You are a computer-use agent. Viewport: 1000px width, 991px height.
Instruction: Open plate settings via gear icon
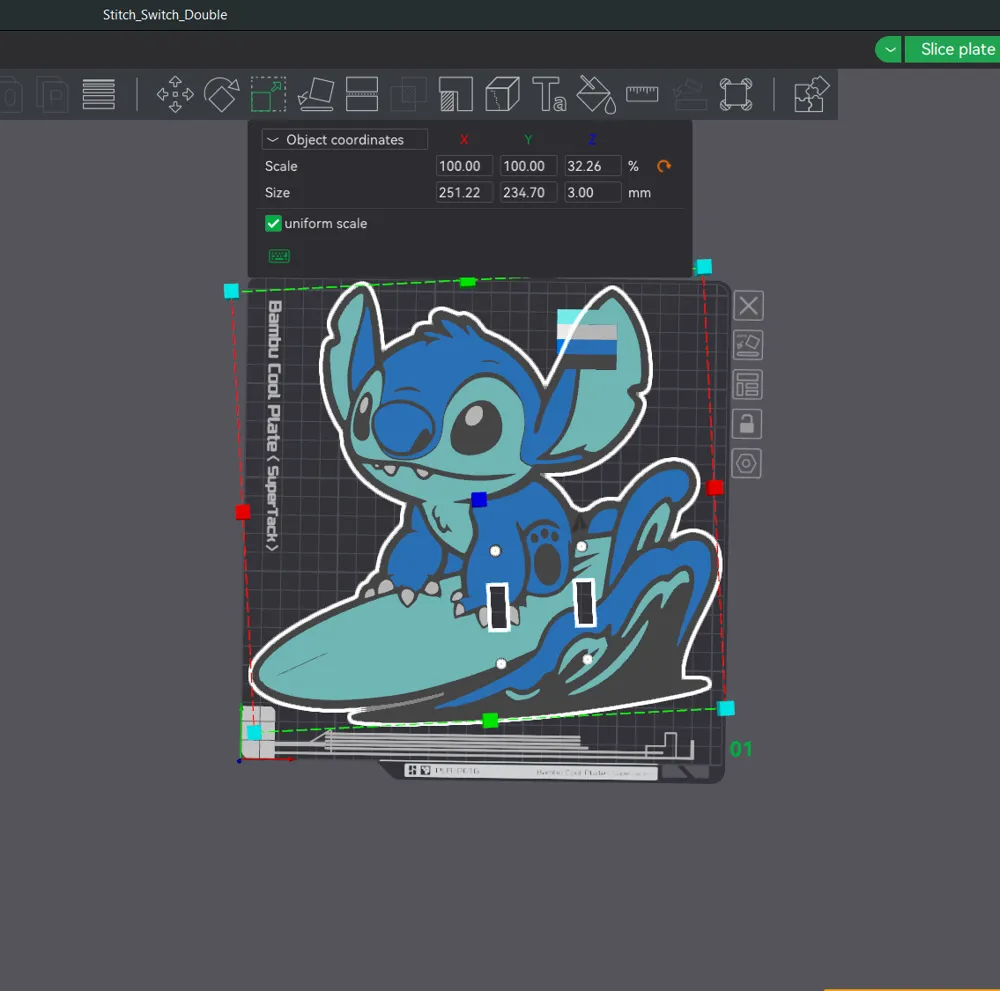[x=748, y=463]
